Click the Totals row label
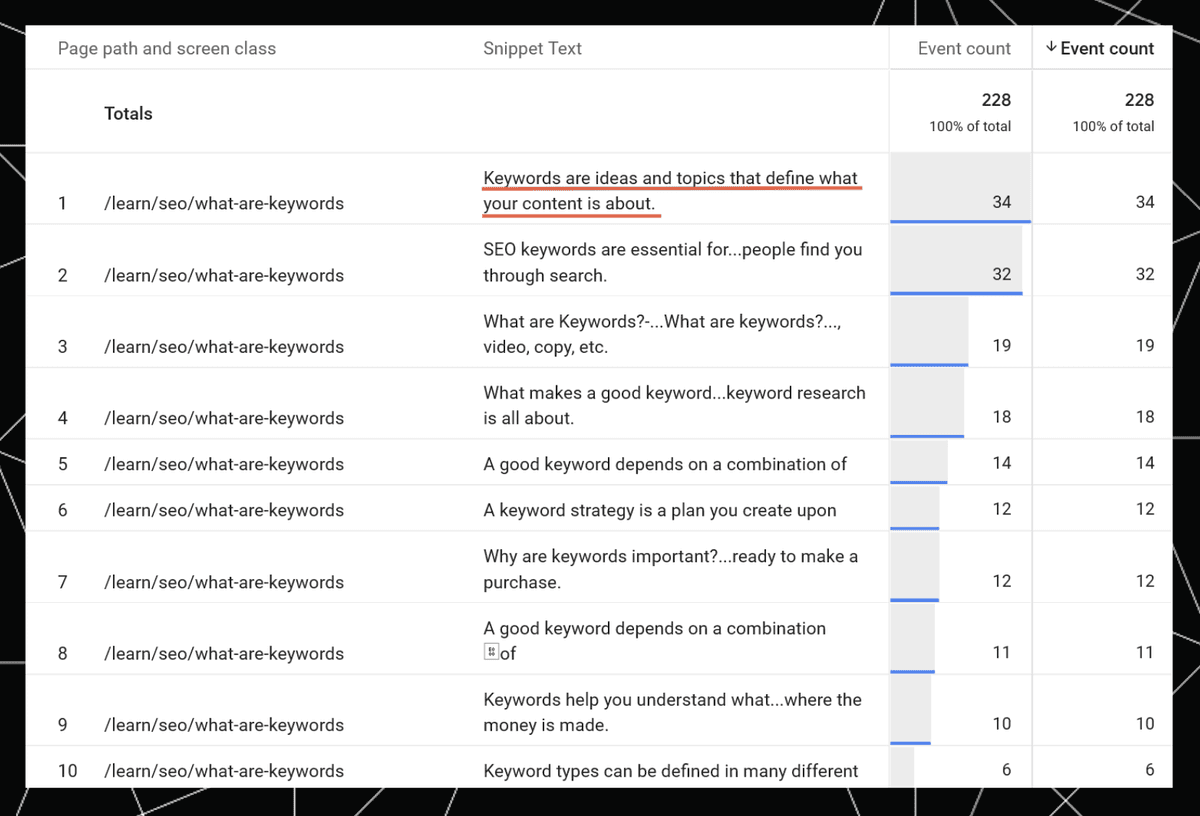1200x816 pixels. pyautogui.click(x=128, y=114)
